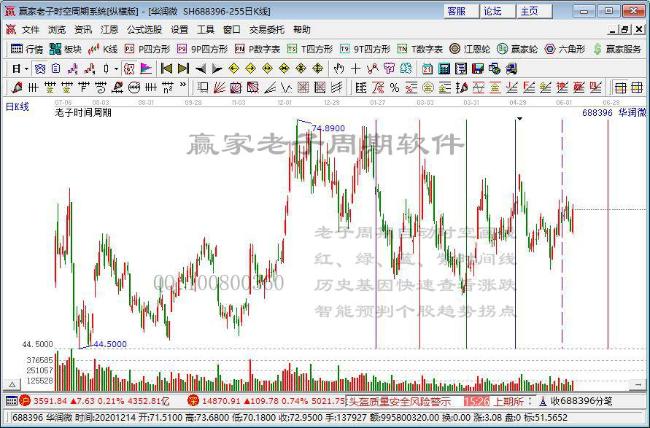This screenshot has height=428, width=650.
Task: Select the zigzag wave line tool
Action: [286, 88]
